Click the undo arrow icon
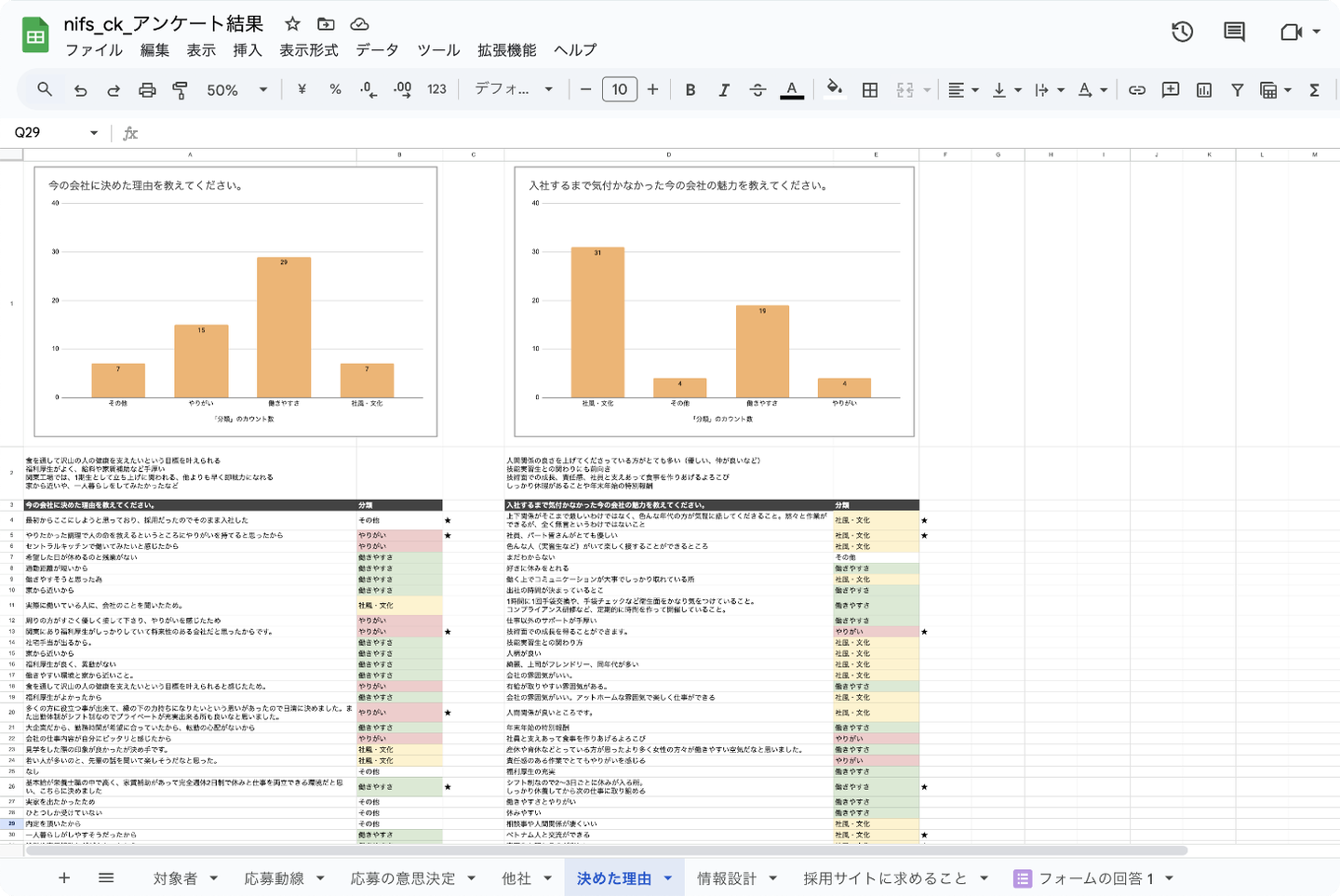This screenshot has width=1340, height=896. coord(81,90)
